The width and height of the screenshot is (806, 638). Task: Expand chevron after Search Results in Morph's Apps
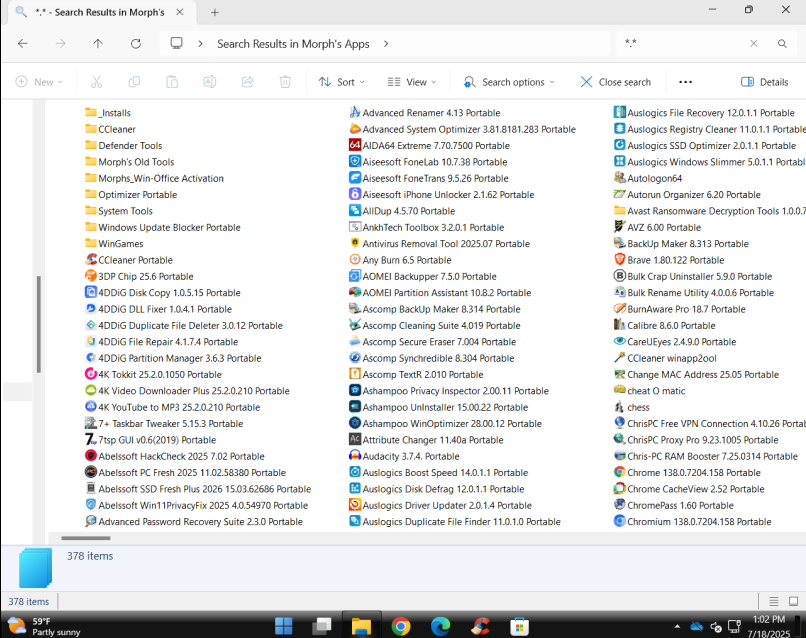(386, 44)
